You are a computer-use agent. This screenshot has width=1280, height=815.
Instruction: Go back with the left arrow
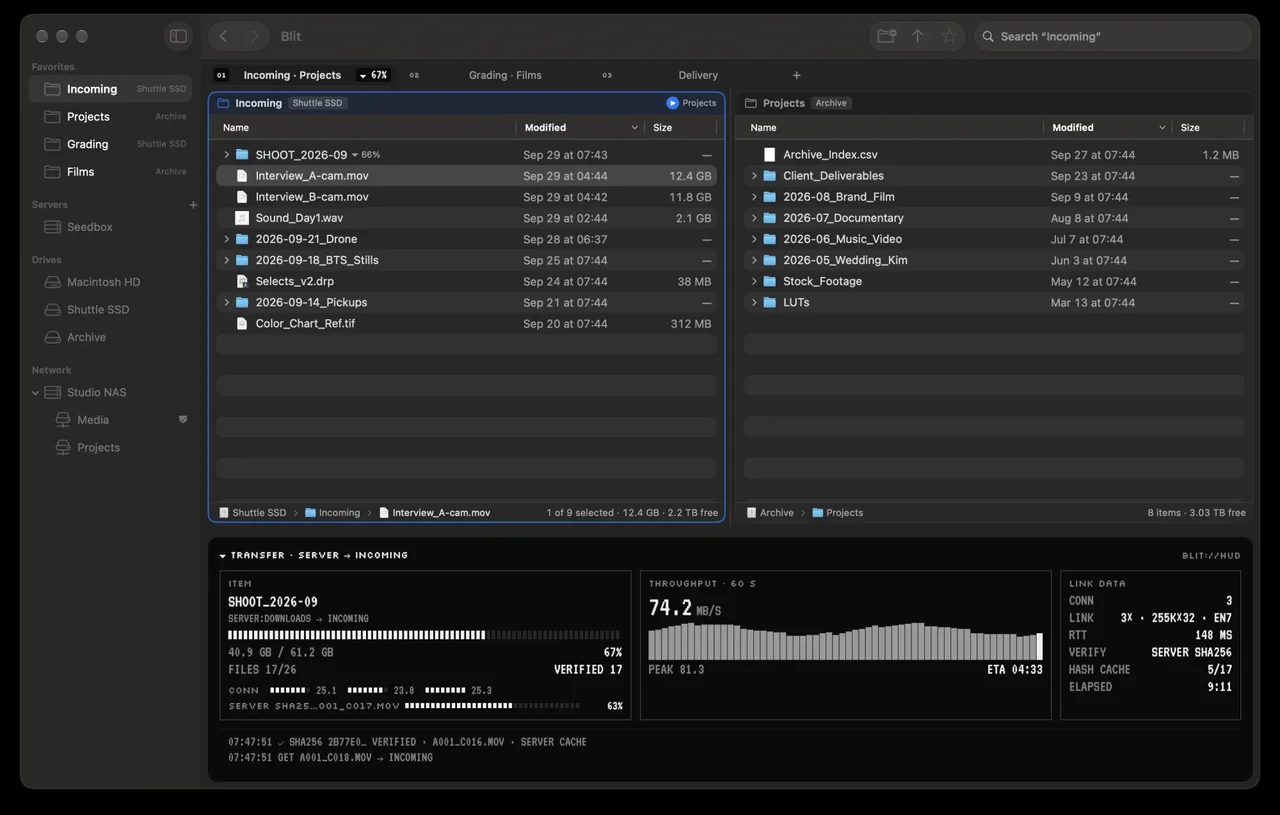click(223, 36)
